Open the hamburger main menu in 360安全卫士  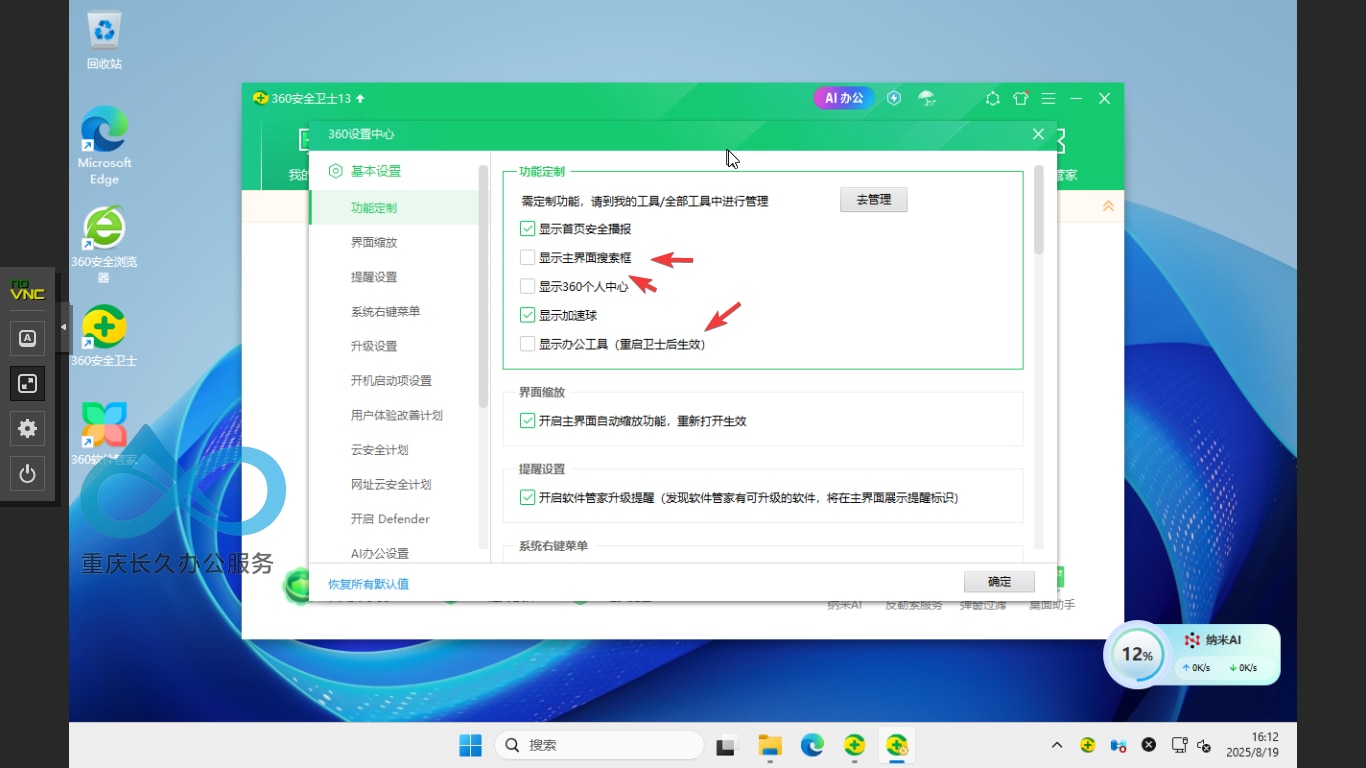(1048, 99)
